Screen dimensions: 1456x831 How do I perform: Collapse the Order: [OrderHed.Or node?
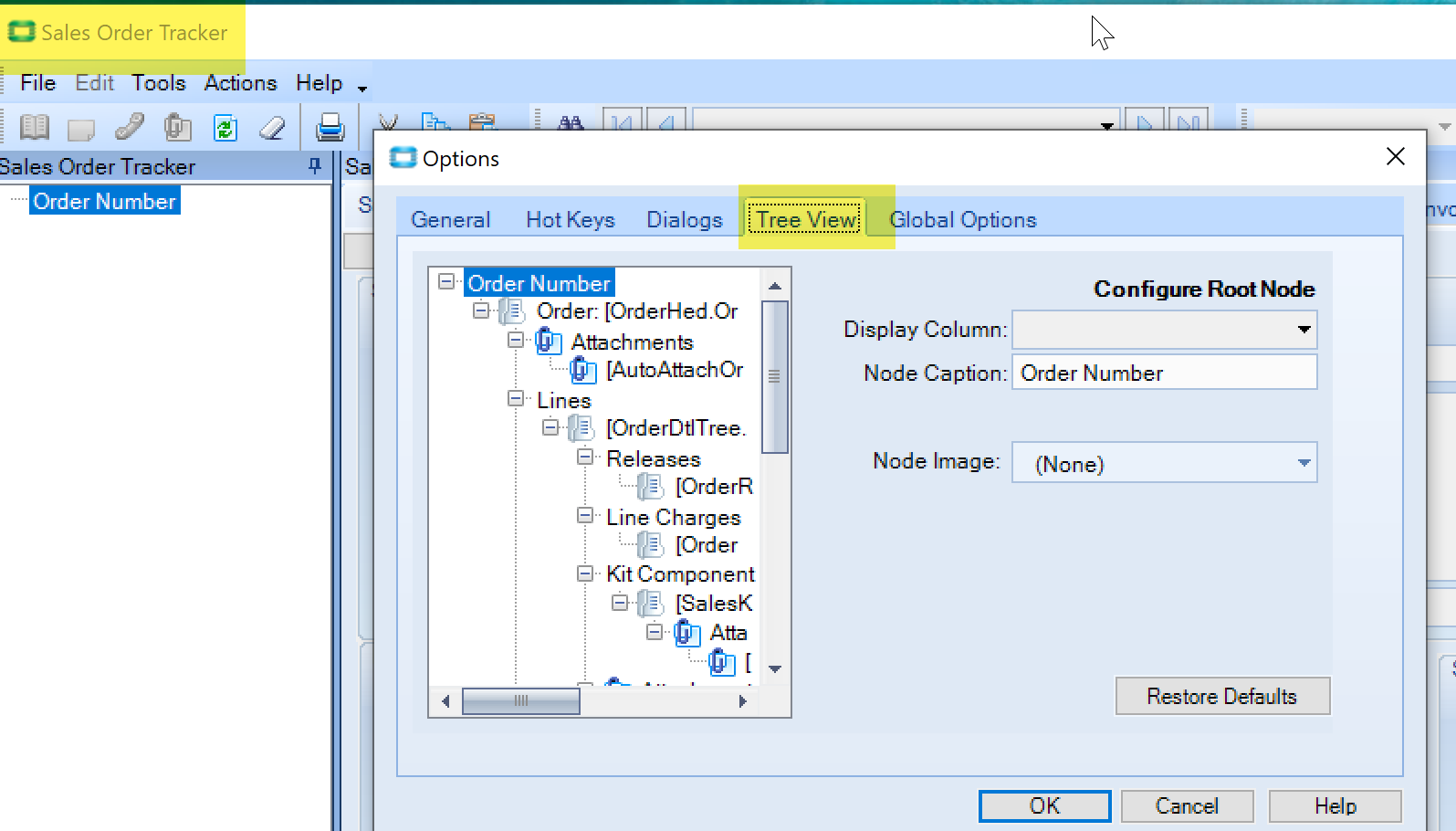481,310
